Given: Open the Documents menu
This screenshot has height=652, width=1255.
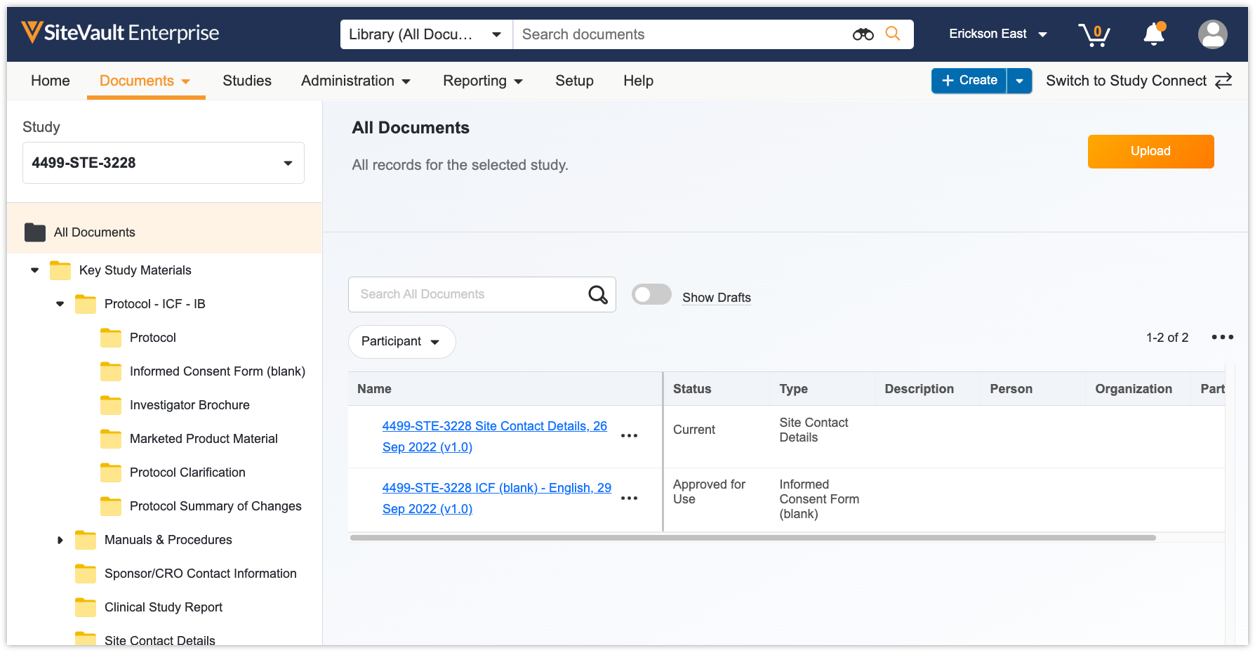Looking at the screenshot, I should (145, 81).
